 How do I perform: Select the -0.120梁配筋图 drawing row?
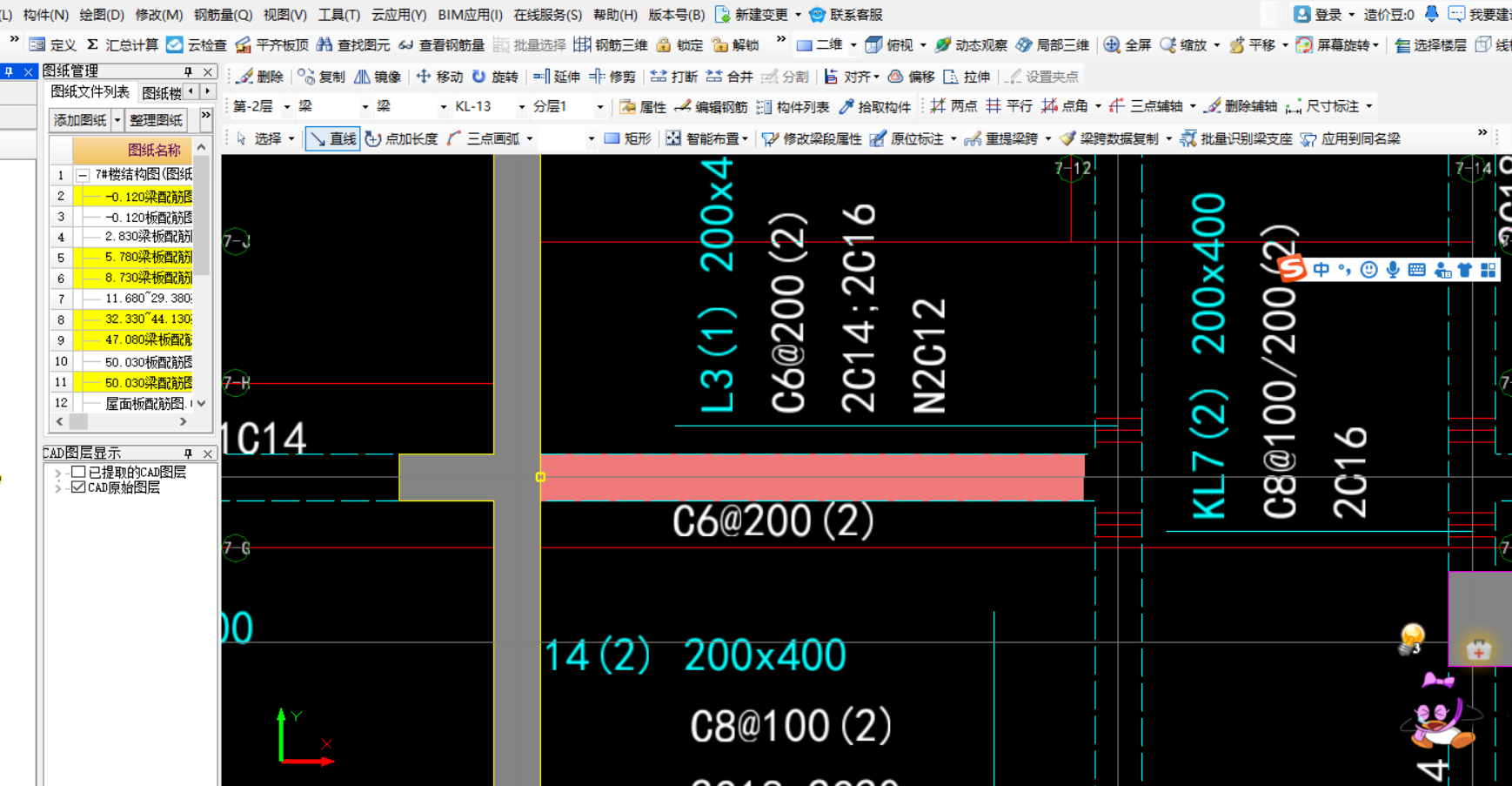pos(132,197)
